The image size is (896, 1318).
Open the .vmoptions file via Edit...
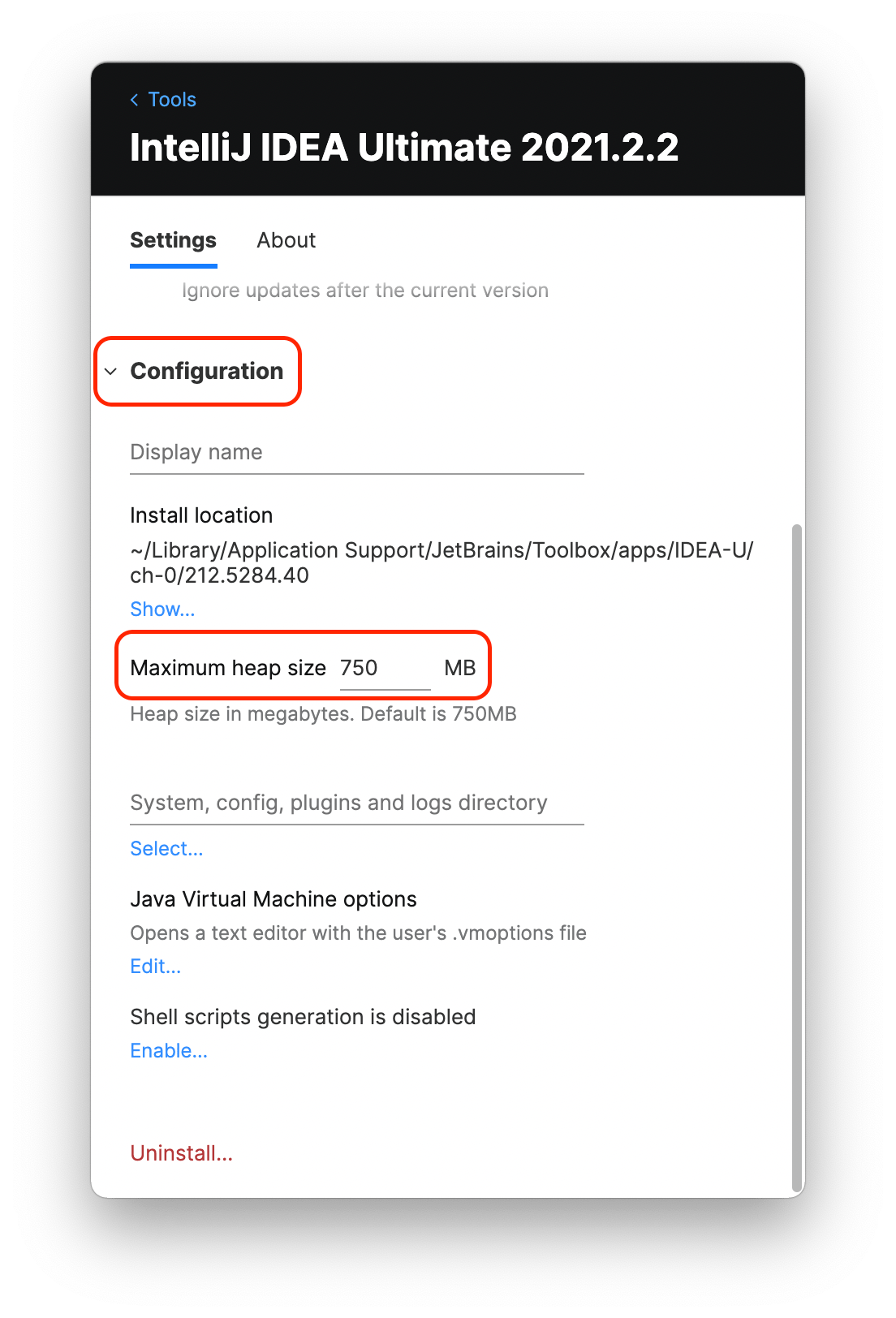pos(155,966)
